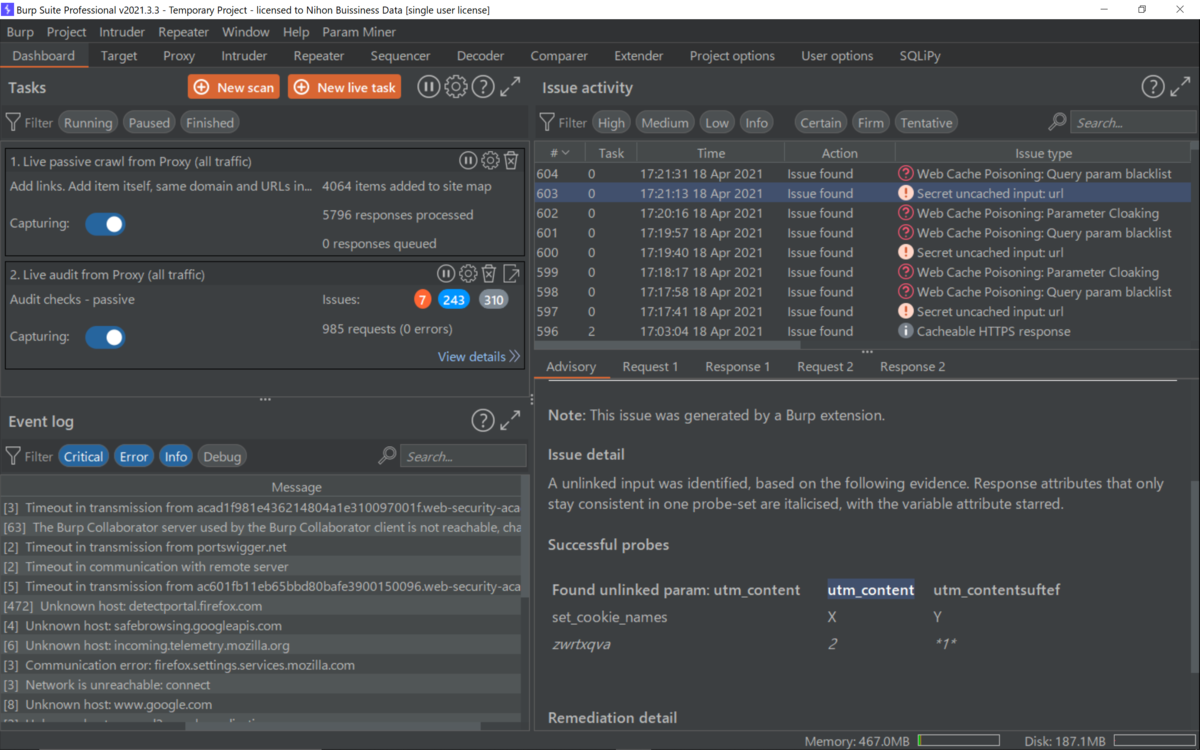The width and height of the screenshot is (1200, 750).
Task: Open the help icon in the Issue activity header
Action: [1153, 87]
